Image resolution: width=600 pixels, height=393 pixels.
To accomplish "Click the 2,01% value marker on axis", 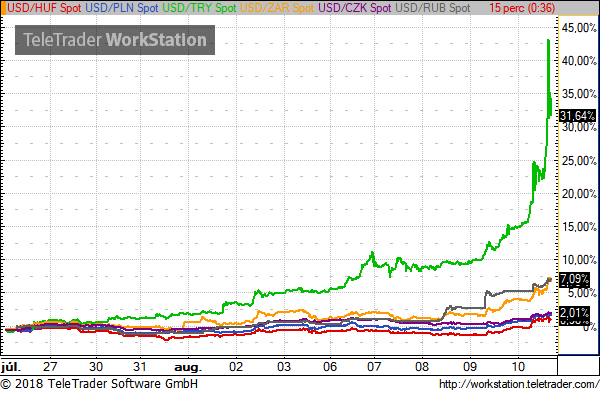I will (x=574, y=313).
